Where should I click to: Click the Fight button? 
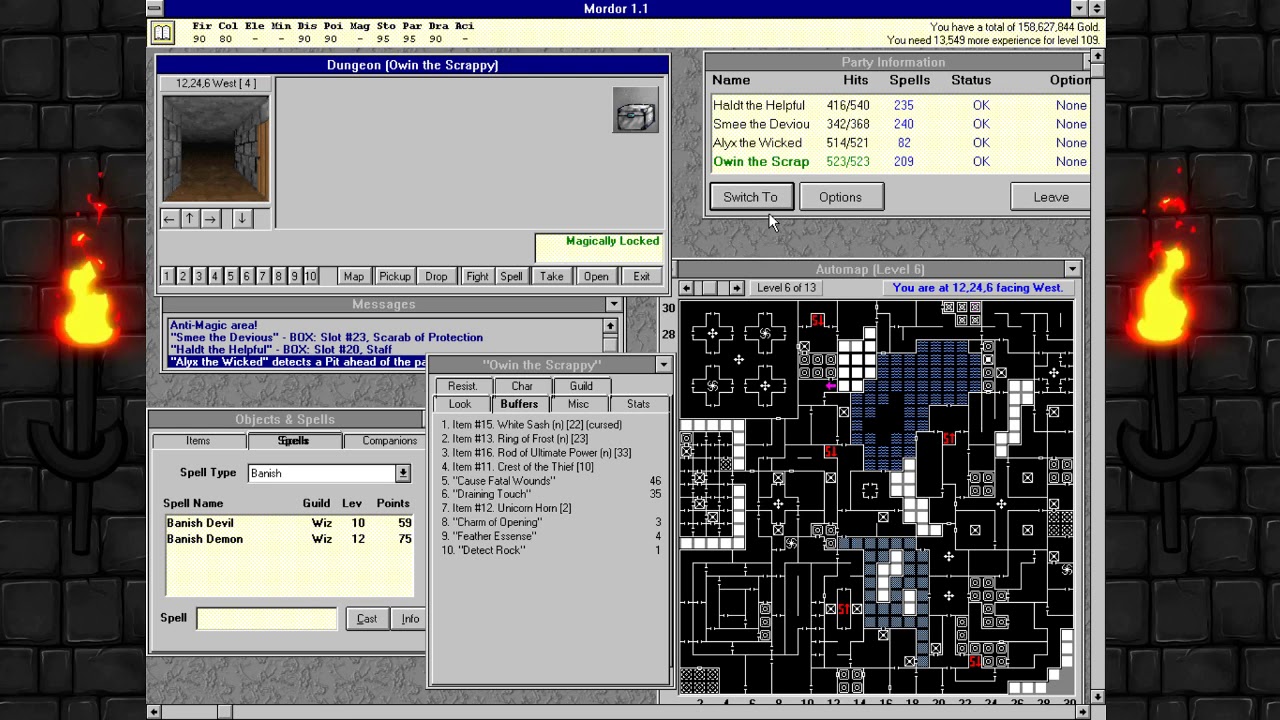(x=477, y=277)
